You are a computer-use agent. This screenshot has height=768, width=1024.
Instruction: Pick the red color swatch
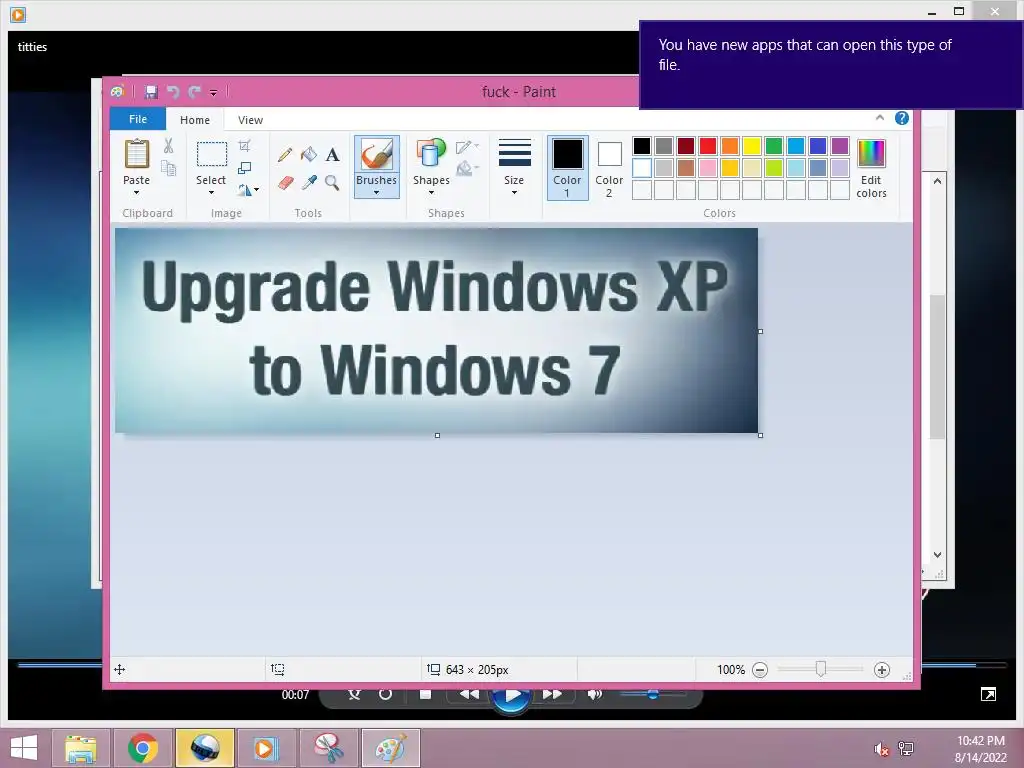coord(708,146)
